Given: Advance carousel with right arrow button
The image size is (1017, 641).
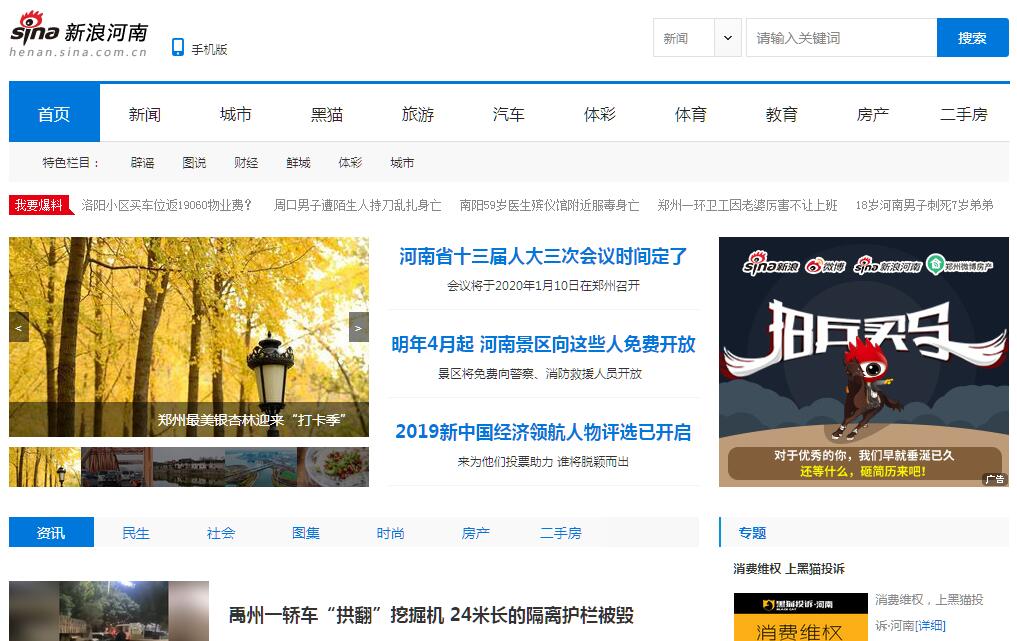Looking at the screenshot, I should pyautogui.click(x=358, y=327).
